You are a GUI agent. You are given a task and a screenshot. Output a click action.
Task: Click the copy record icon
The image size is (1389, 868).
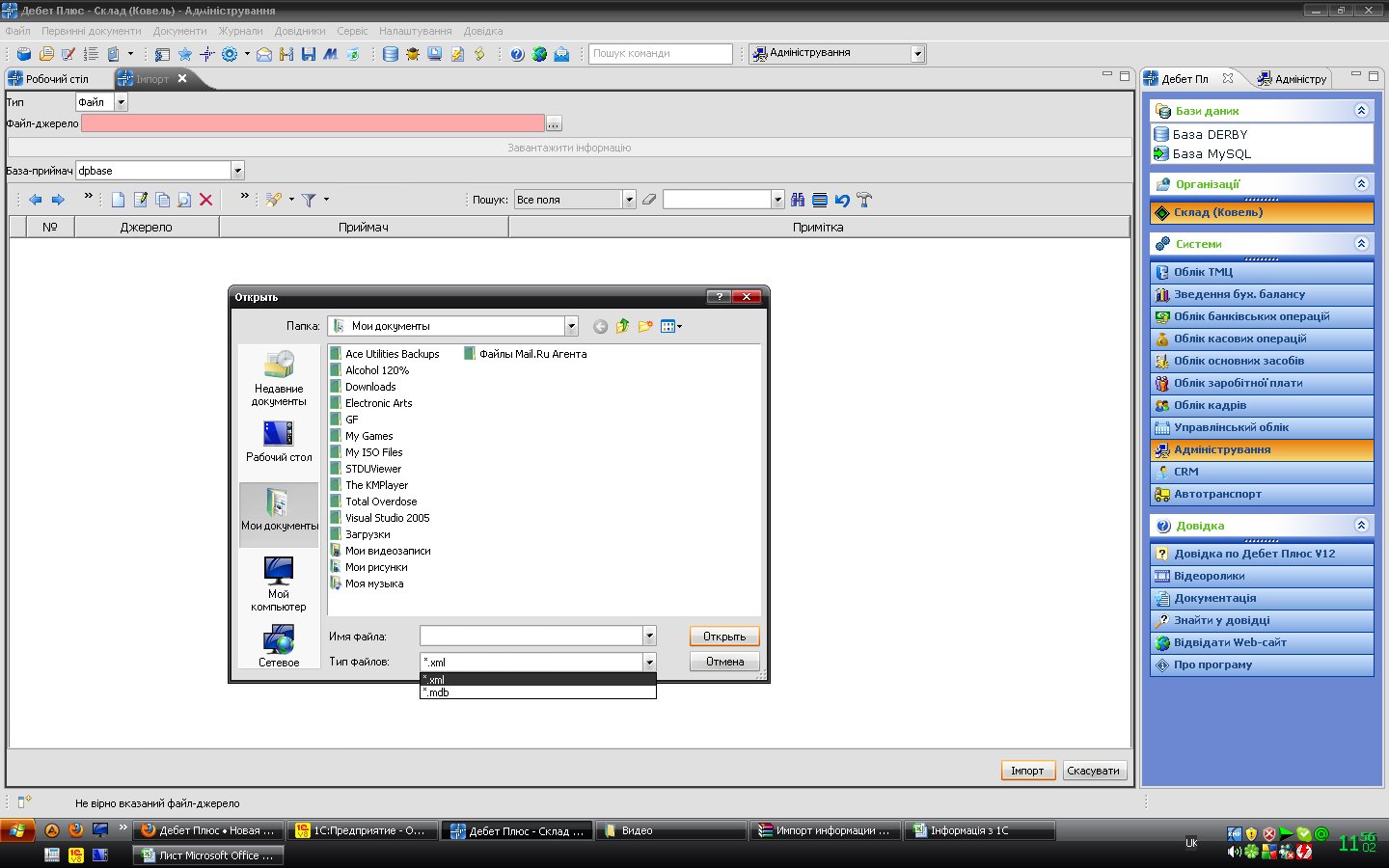(x=162, y=200)
